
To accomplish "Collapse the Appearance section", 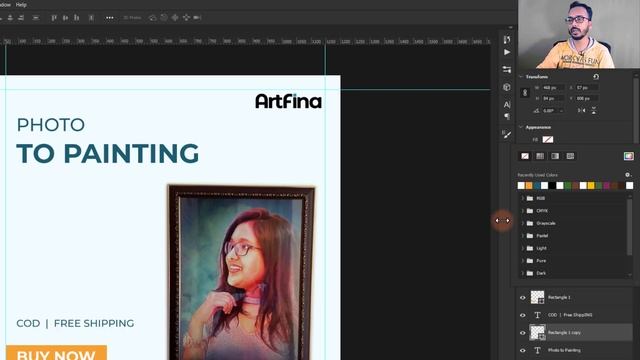I will point(520,127).
